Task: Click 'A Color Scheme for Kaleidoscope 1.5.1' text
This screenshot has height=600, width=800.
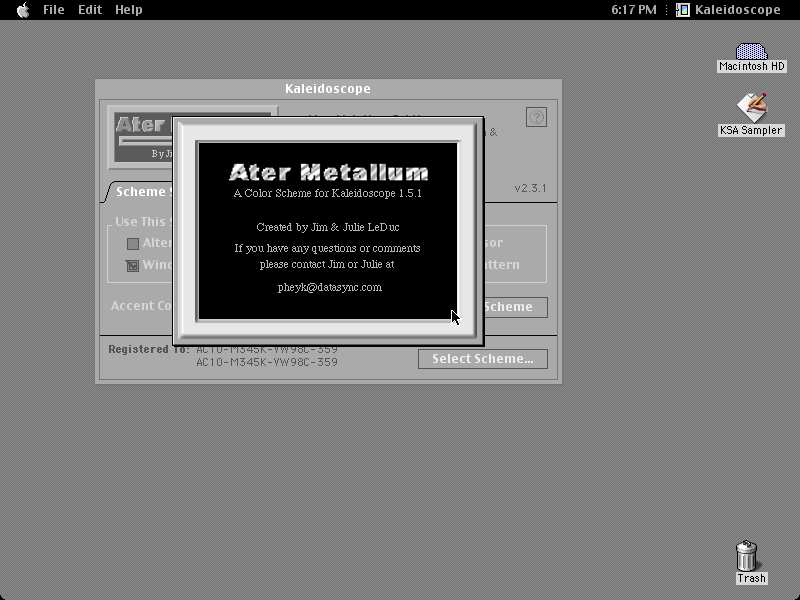Action: click(328, 193)
